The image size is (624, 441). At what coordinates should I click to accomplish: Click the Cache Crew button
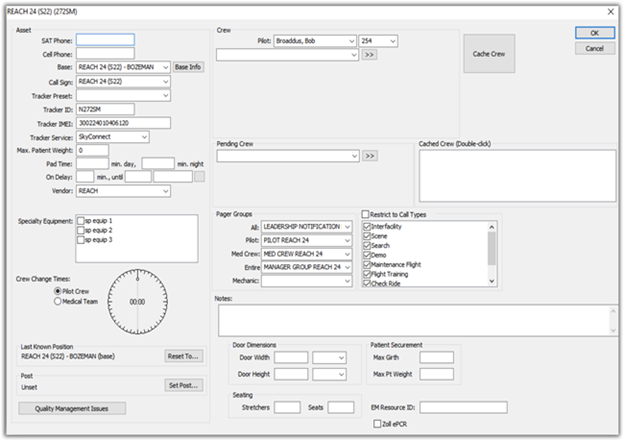click(489, 54)
